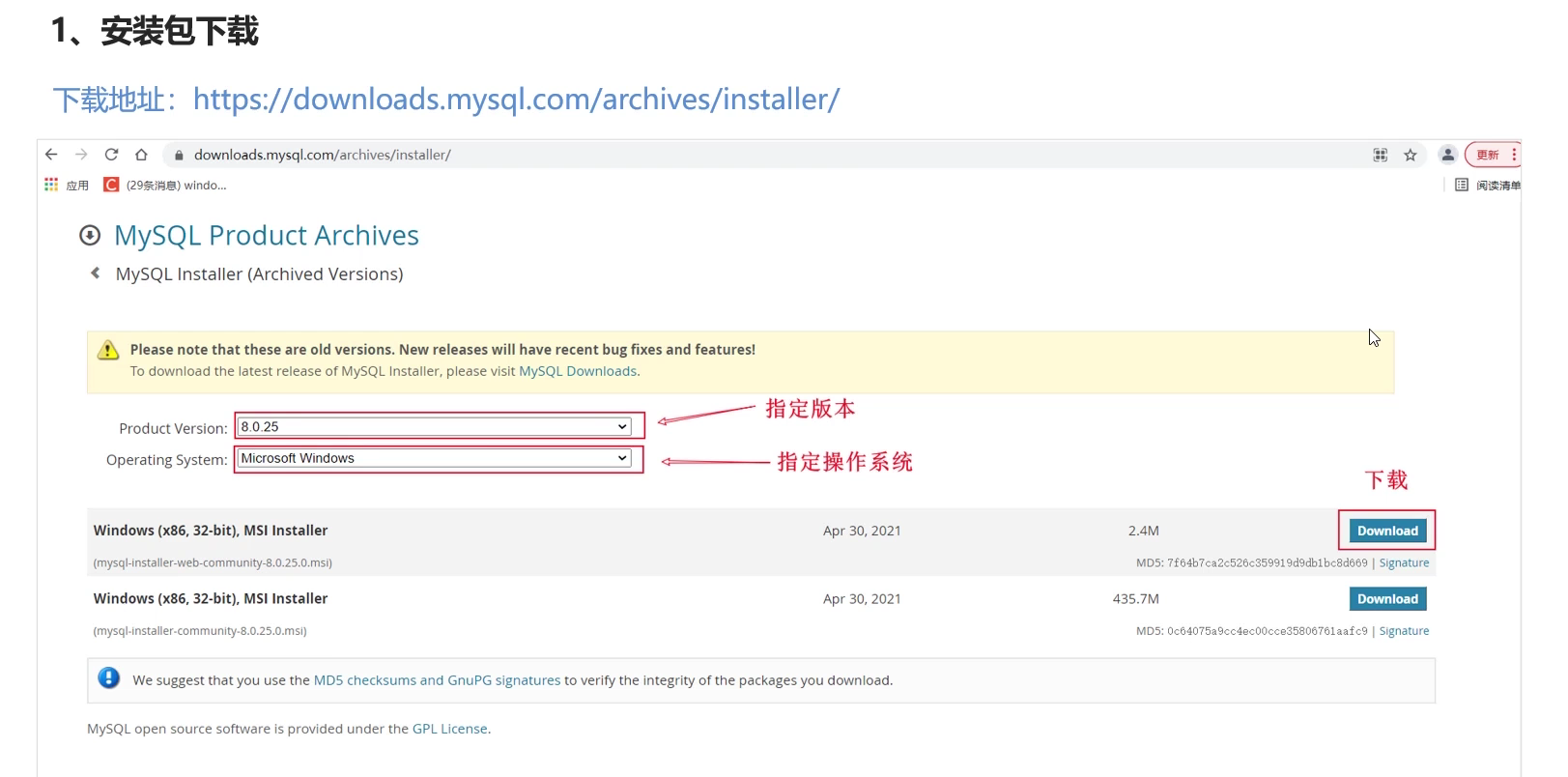Image resolution: width=1568 pixels, height=777 pixels.
Task: Open the apps grid shortcut in bookmarks bar
Action: 51,185
